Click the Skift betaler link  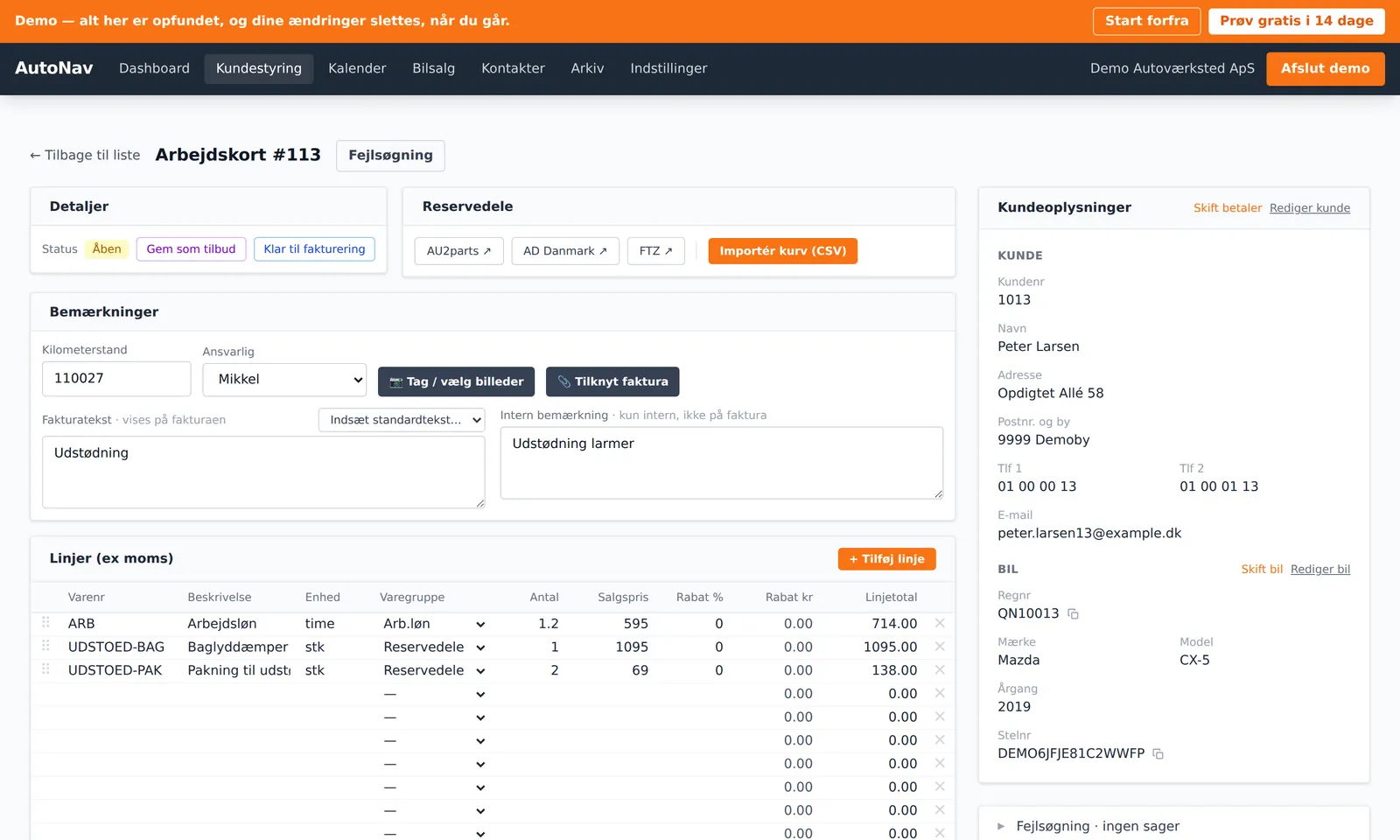[1228, 208]
